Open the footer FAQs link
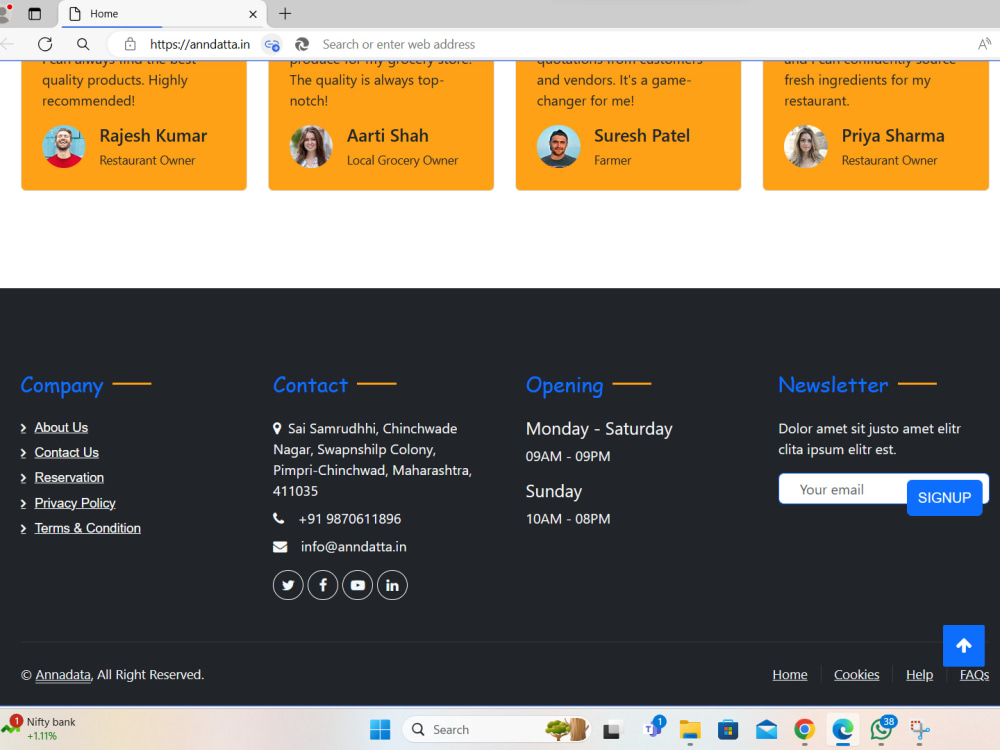1000x750 pixels. click(x=974, y=674)
